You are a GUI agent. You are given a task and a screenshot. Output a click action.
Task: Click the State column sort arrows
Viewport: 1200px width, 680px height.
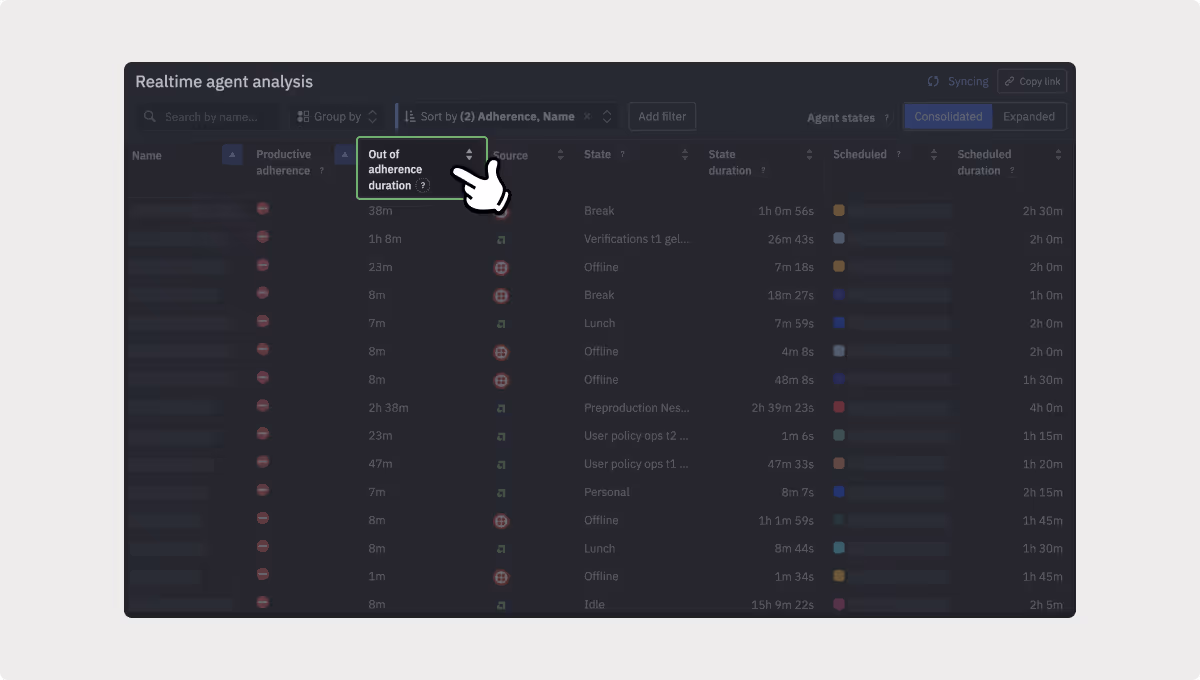685,155
